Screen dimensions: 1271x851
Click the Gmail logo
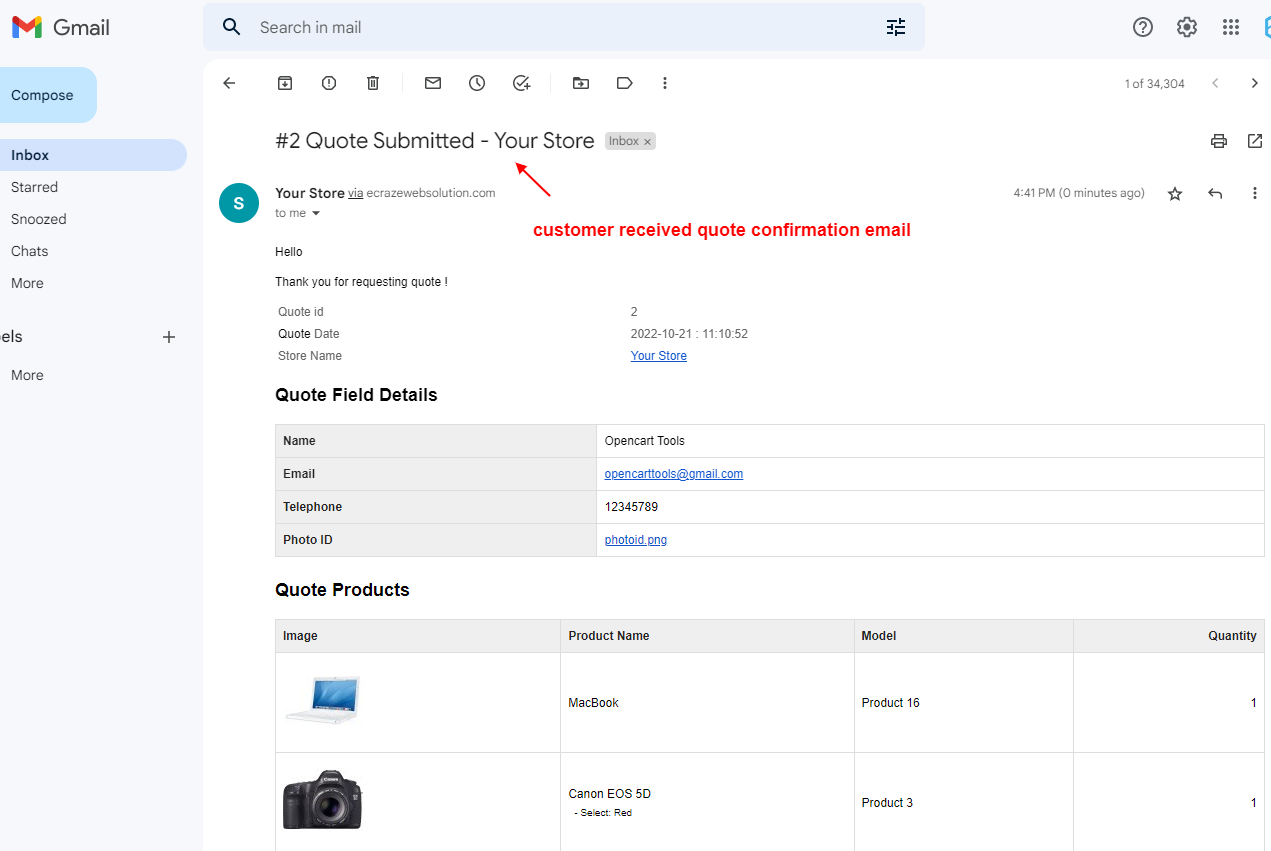click(61, 27)
